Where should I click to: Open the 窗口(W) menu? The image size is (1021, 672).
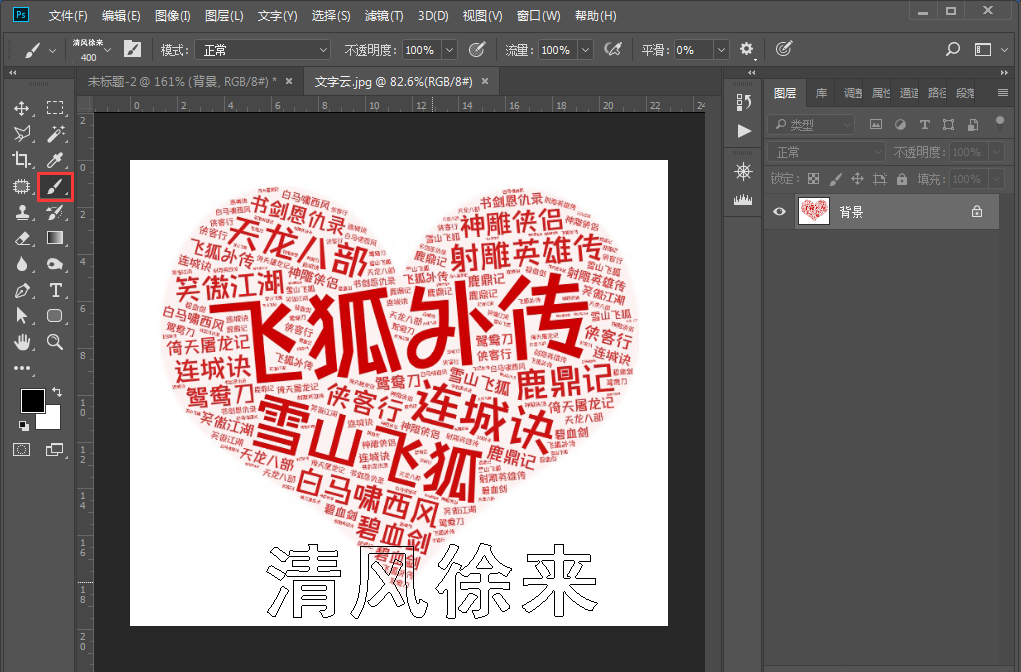pos(538,16)
